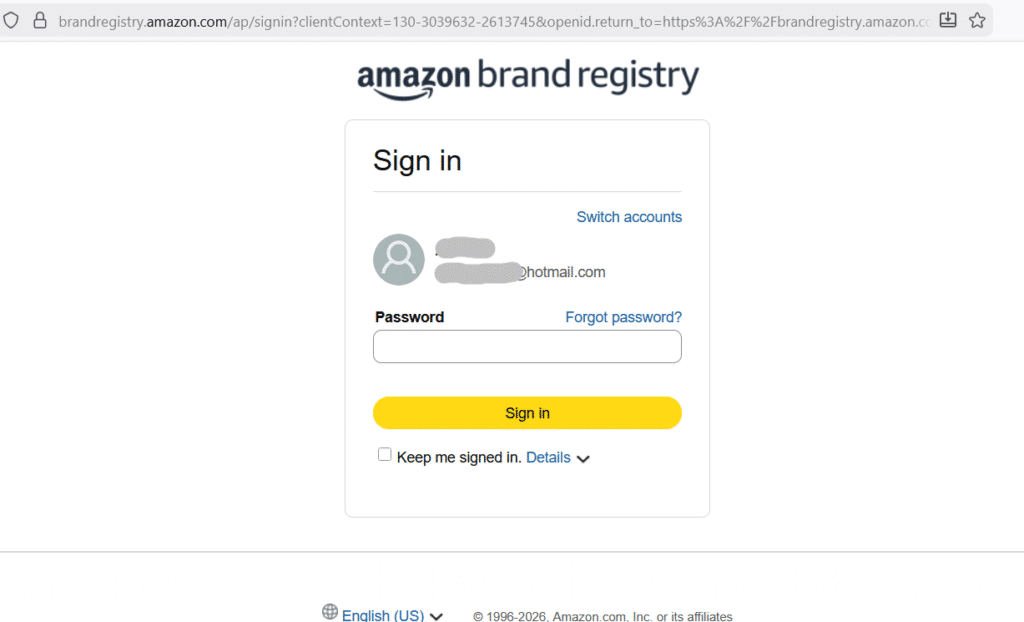Open the English (US) language dropdown
The height and width of the screenshot is (622, 1024).
pos(383,615)
